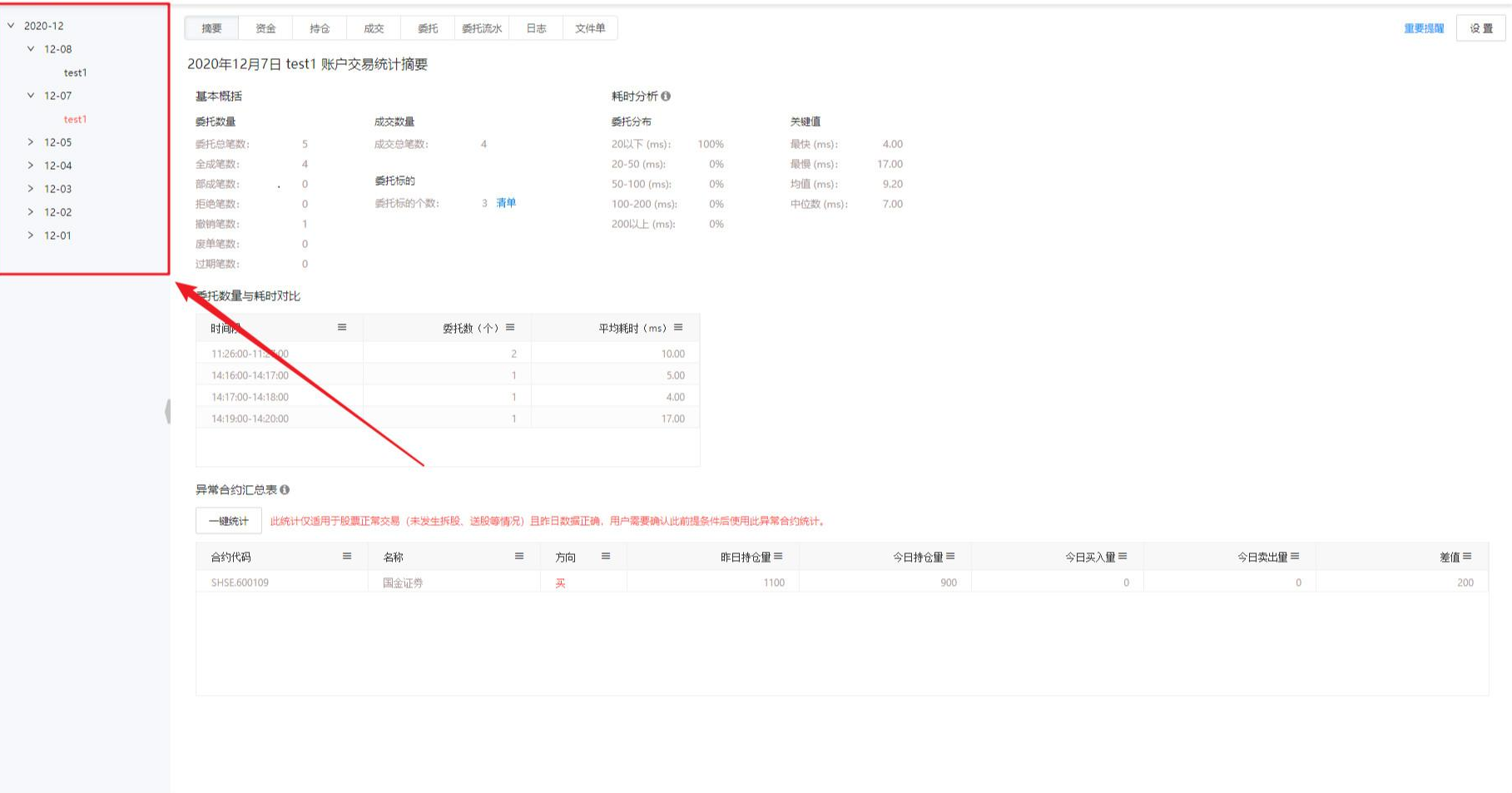Open column menu icon for 昨日持仓量
This screenshot has width=1512, height=793.
(x=778, y=557)
